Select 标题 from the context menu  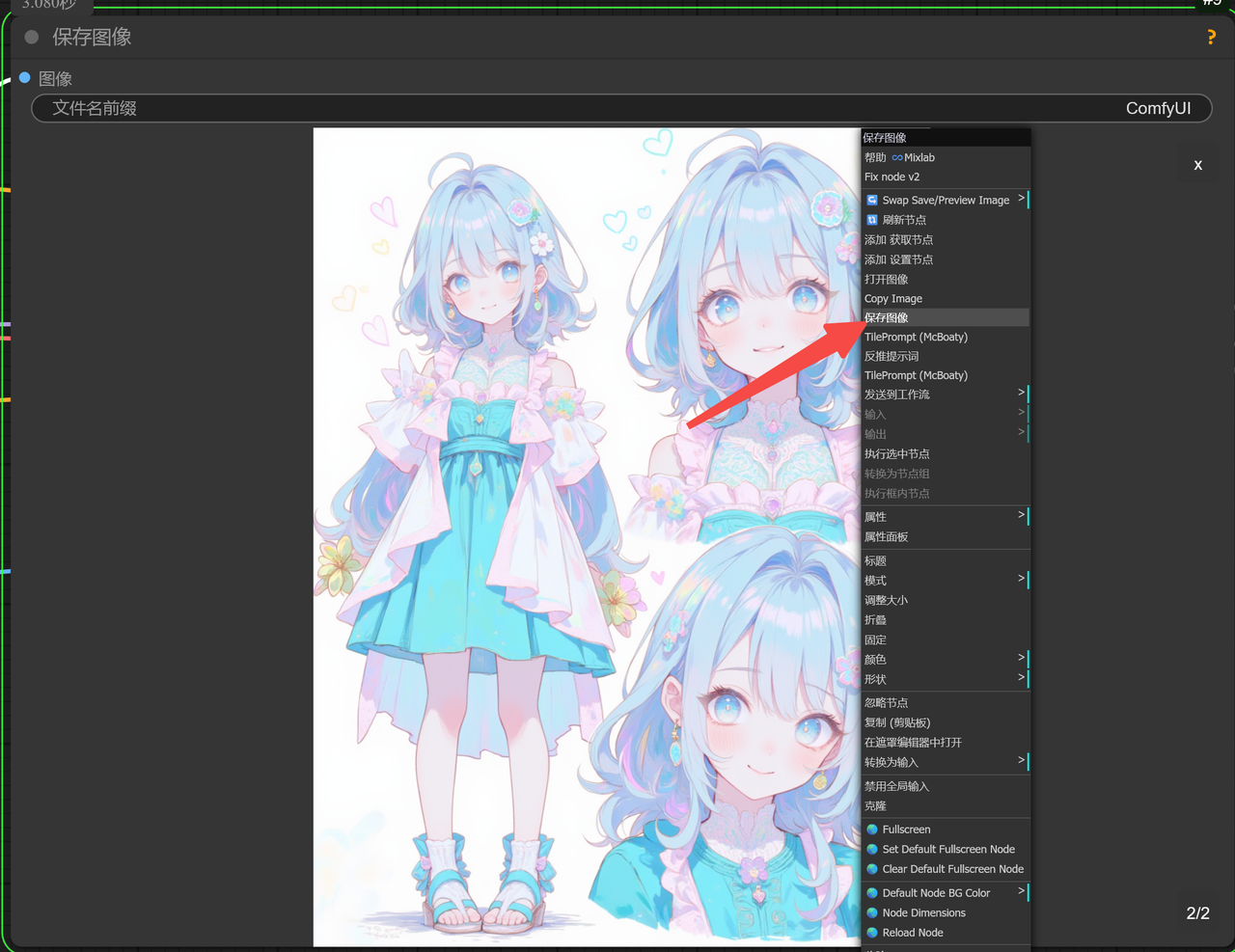[x=946, y=560]
